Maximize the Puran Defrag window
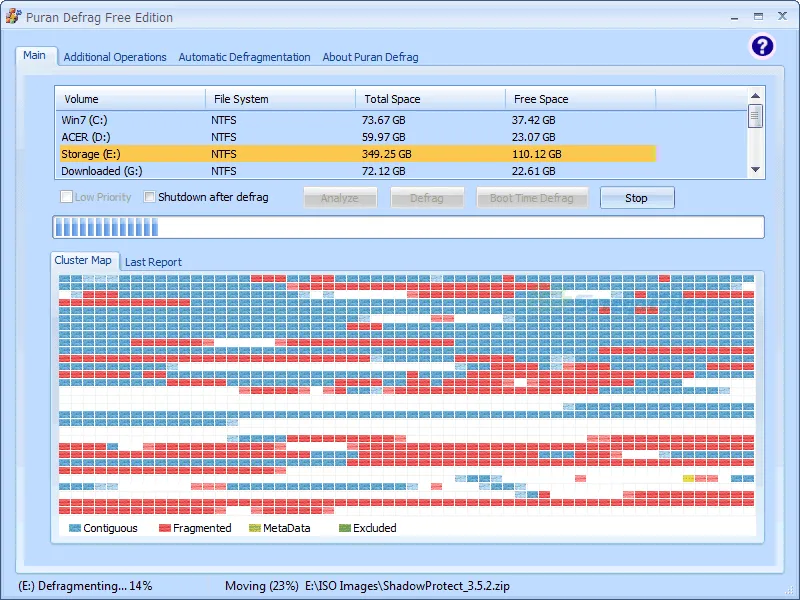Viewport: 800px width, 600px height. [x=759, y=17]
